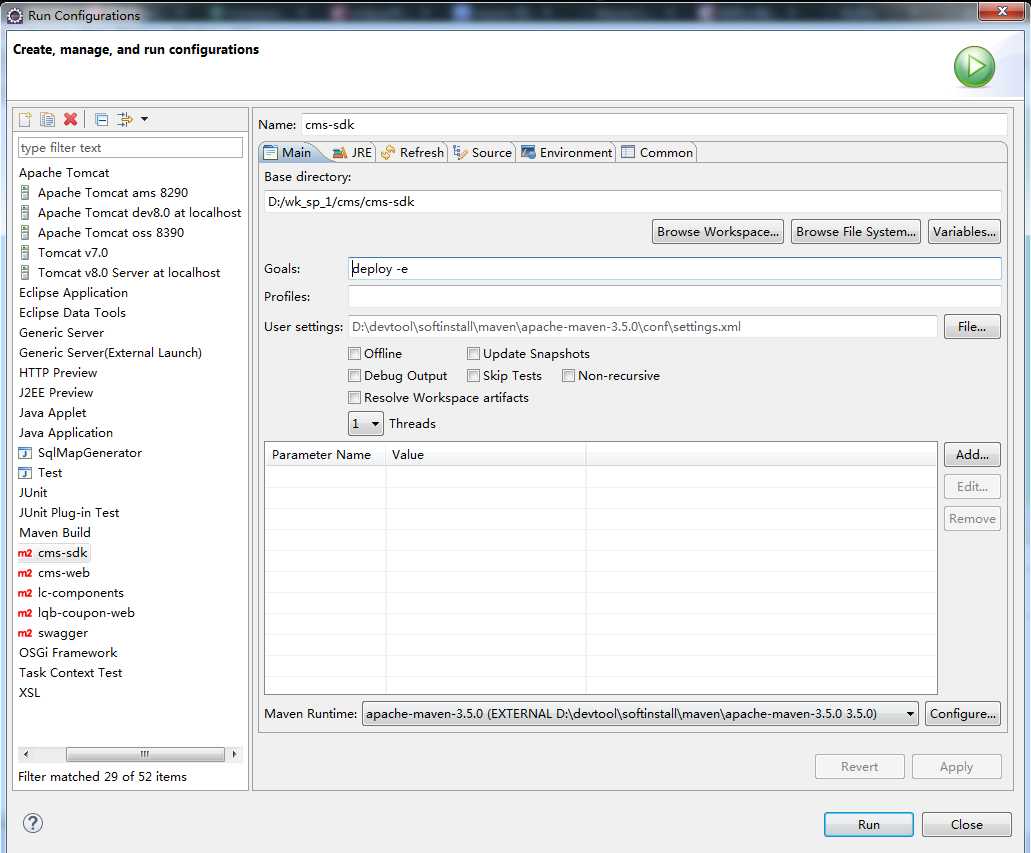Click the Parameter Name column header
The height and width of the screenshot is (853, 1031).
click(325, 454)
